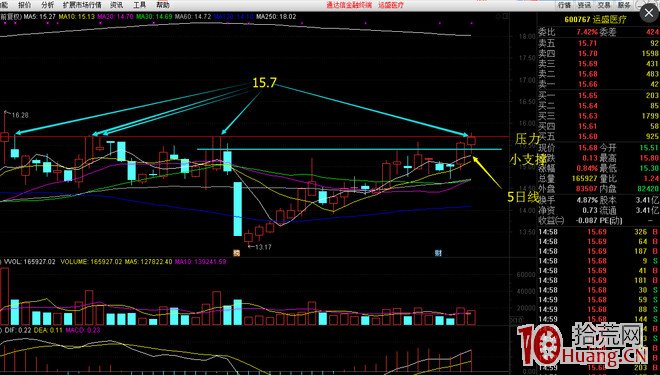The height and width of the screenshot is (375, 660).
Task: Click the 通达信金融终端 title link
Action: [x=349, y=5]
